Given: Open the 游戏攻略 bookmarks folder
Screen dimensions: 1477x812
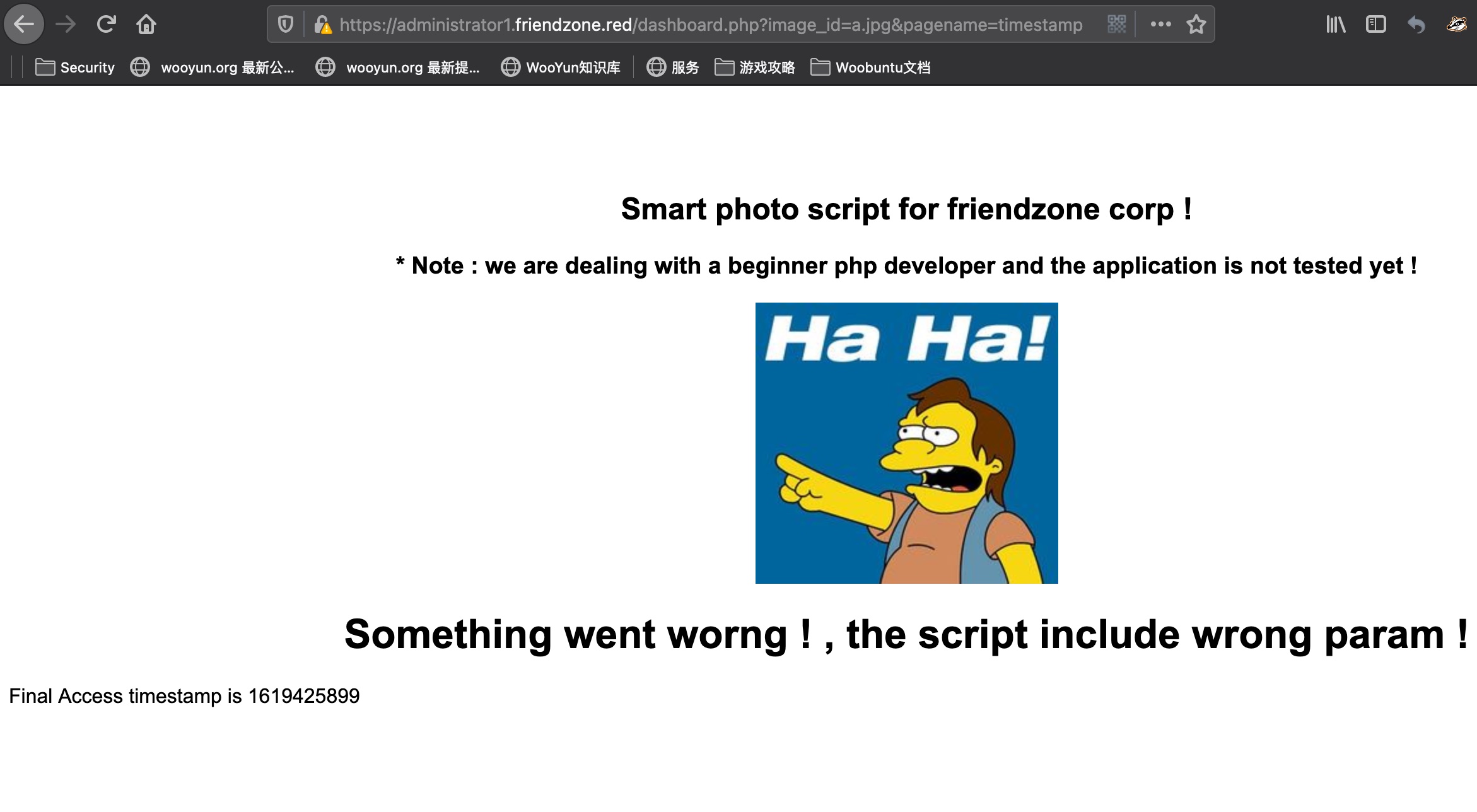Looking at the screenshot, I should tap(755, 67).
